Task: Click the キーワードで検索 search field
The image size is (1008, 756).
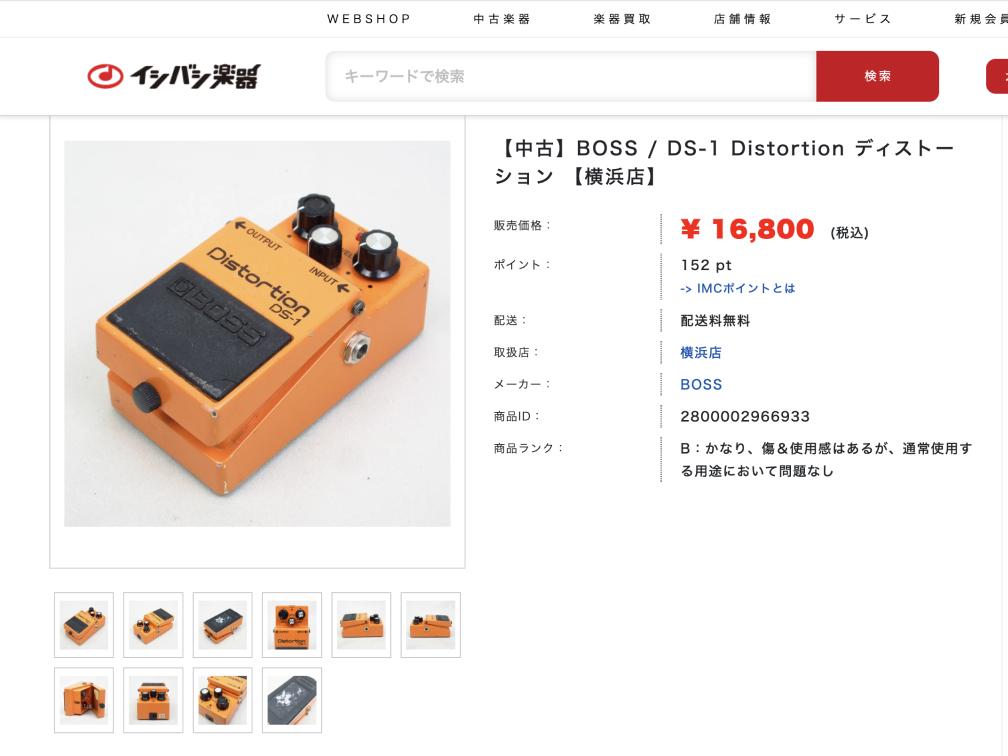Action: [571, 76]
